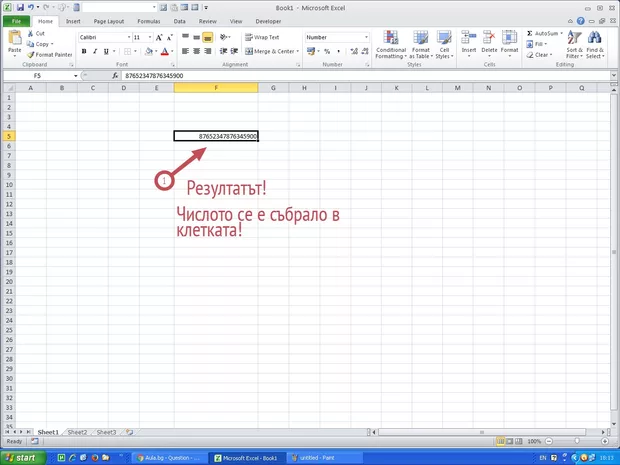The width and height of the screenshot is (620, 465).
Task: Click the AutoSum sigma icon
Action: pyautogui.click(x=530, y=33)
